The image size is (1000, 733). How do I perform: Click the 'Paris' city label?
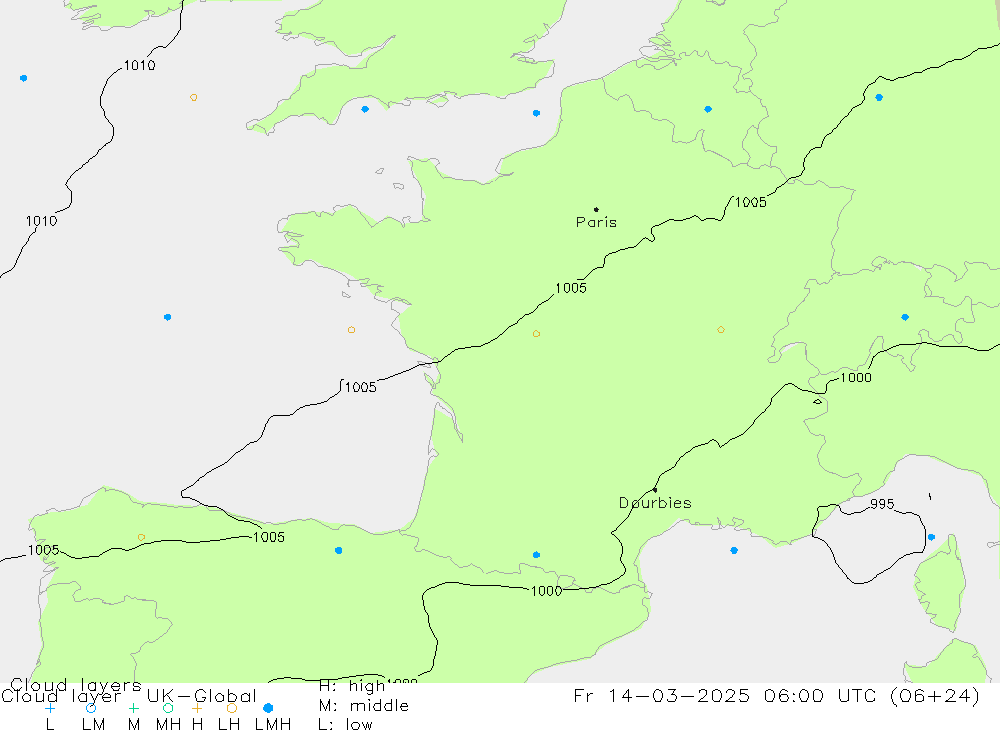pyautogui.click(x=596, y=223)
